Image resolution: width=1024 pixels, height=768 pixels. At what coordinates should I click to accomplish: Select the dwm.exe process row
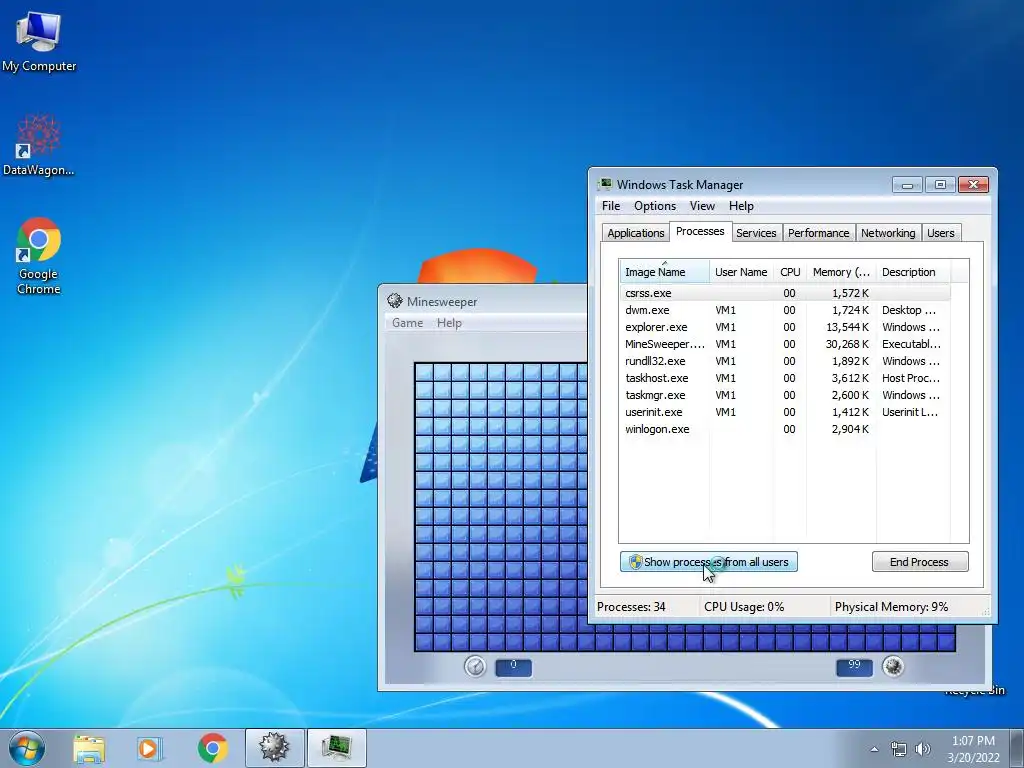coord(785,310)
